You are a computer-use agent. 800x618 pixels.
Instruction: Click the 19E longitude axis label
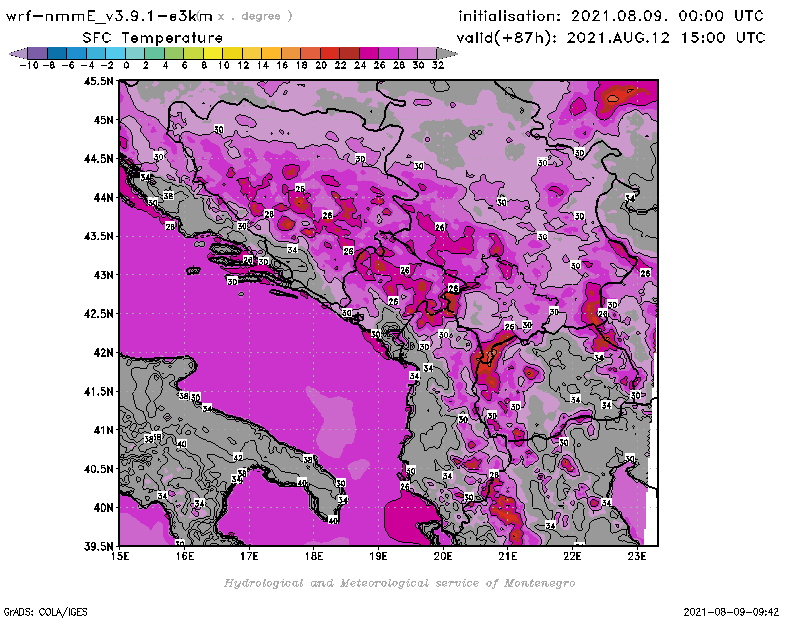379,556
